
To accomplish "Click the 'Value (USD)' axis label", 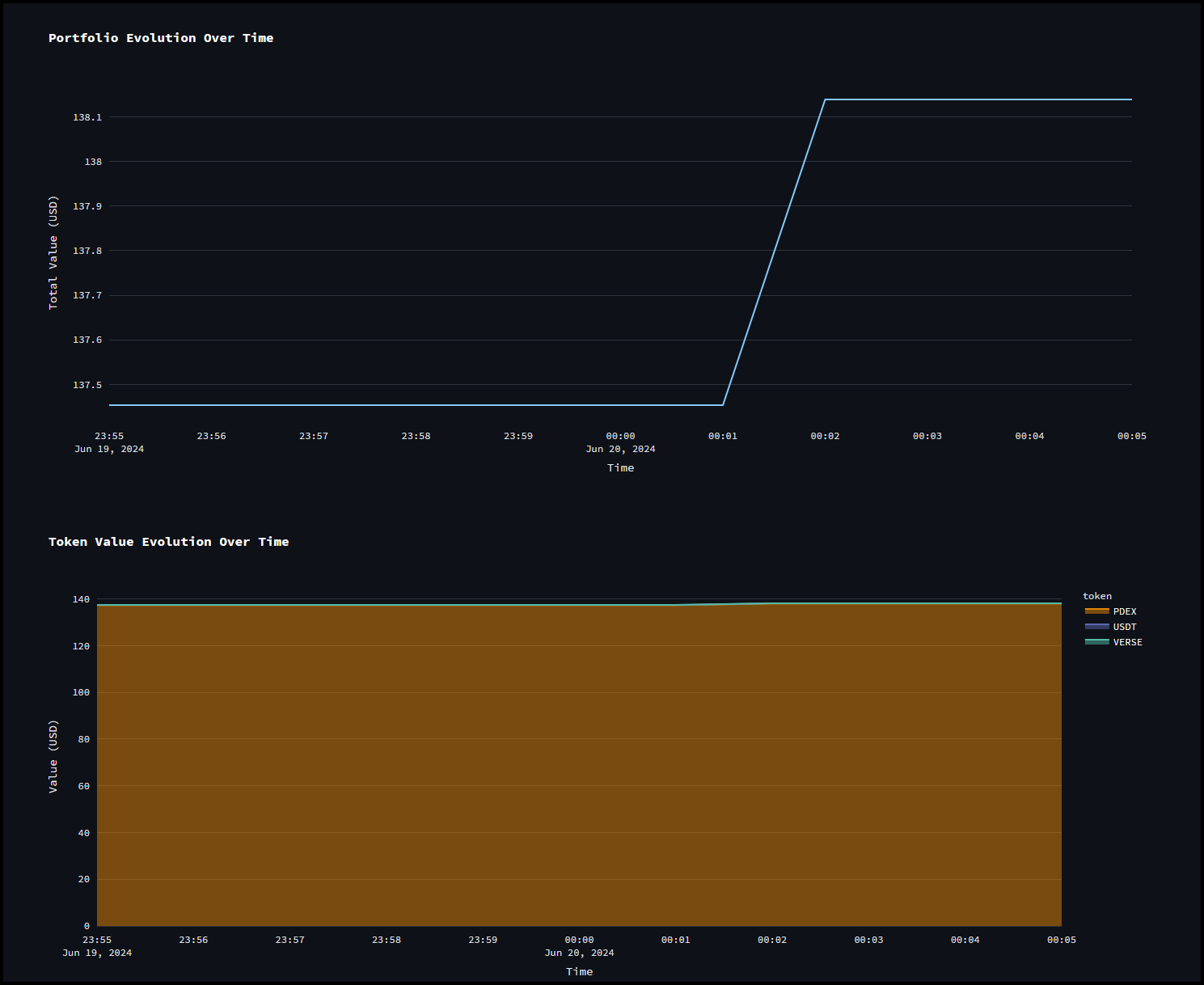I will tap(53, 756).
